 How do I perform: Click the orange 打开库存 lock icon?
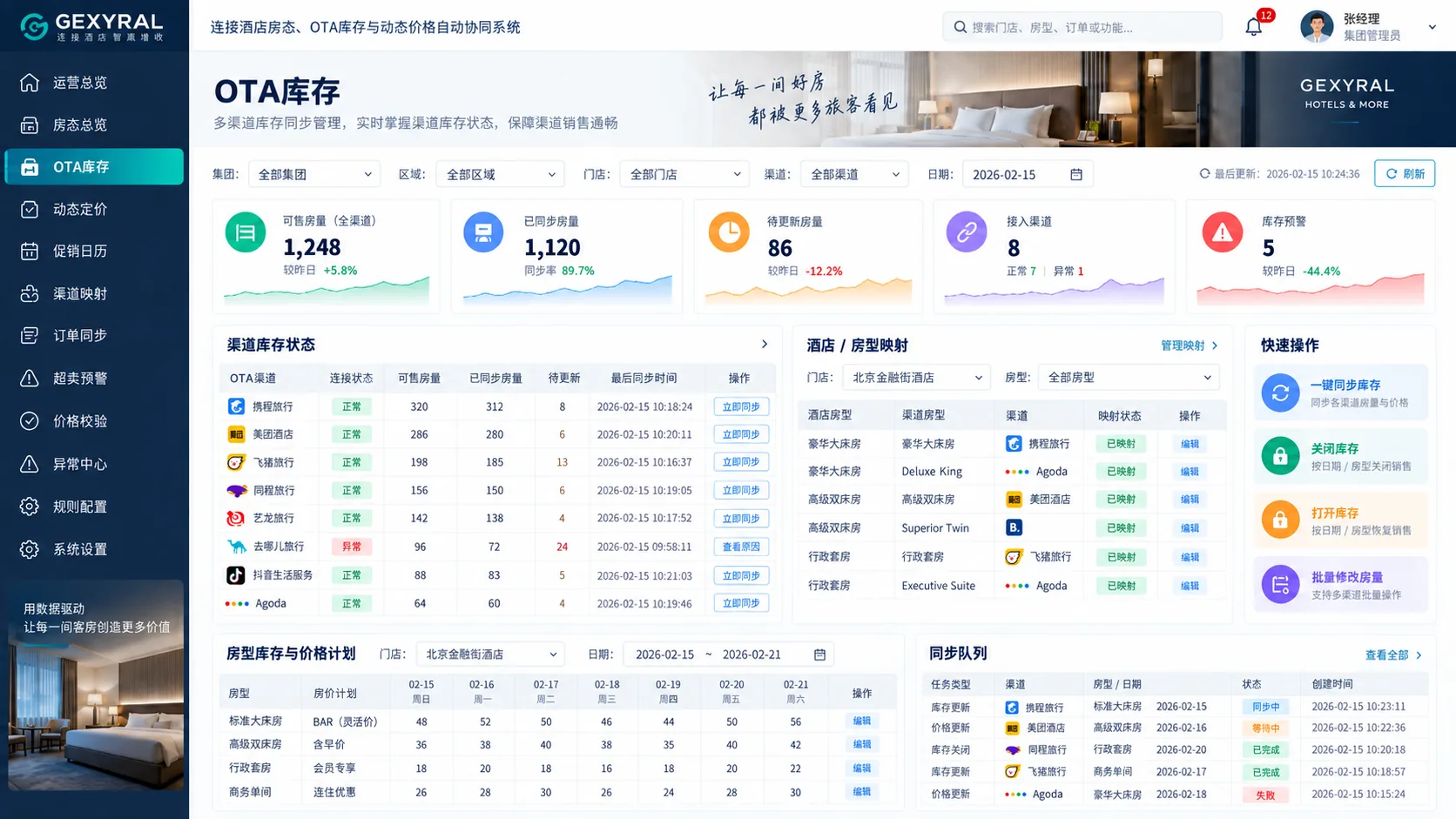[1280, 520]
